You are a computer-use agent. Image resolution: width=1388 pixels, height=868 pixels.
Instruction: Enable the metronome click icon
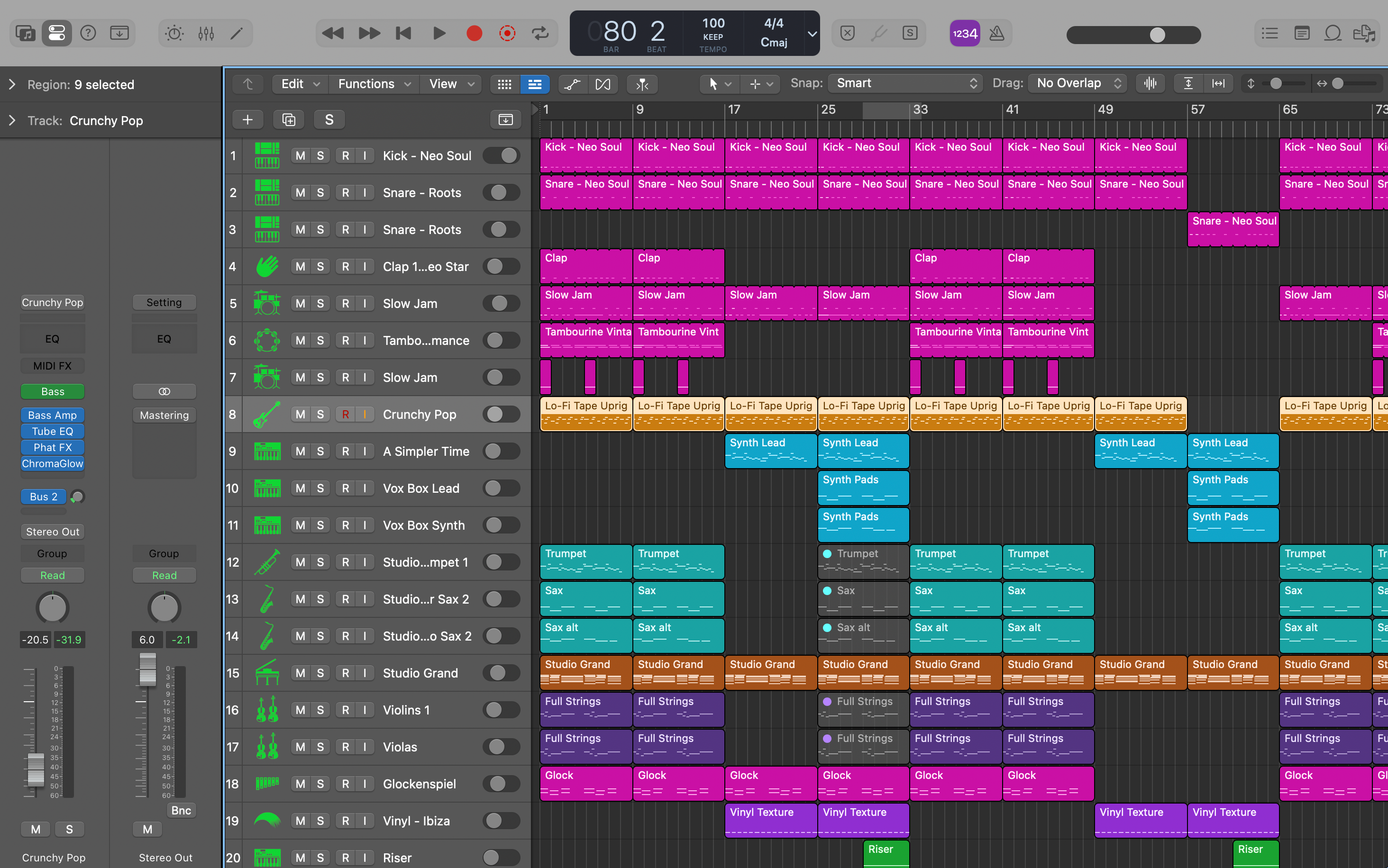[997, 33]
